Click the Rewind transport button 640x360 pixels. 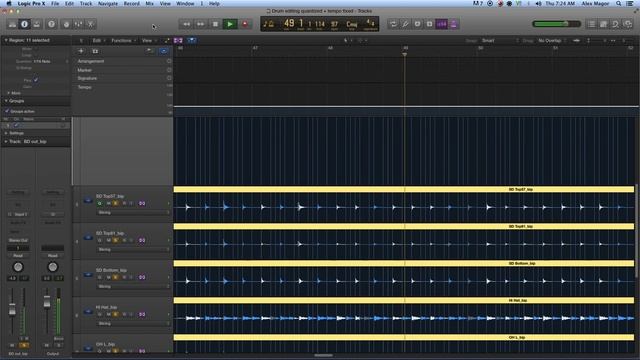(187, 24)
